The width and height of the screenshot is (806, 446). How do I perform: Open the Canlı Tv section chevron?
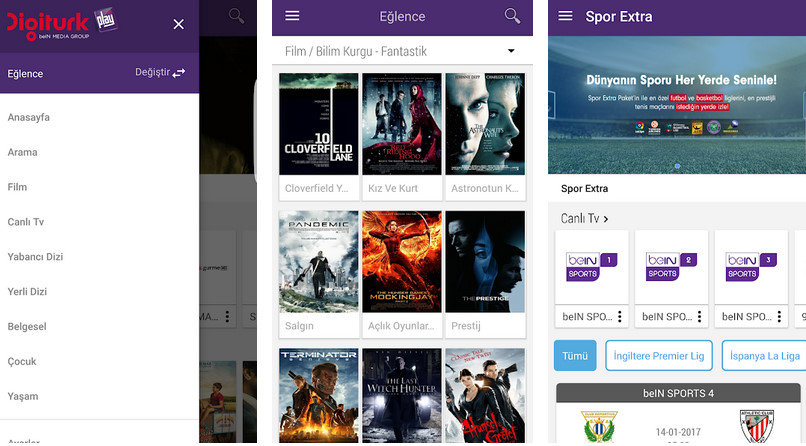[x=606, y=219]
